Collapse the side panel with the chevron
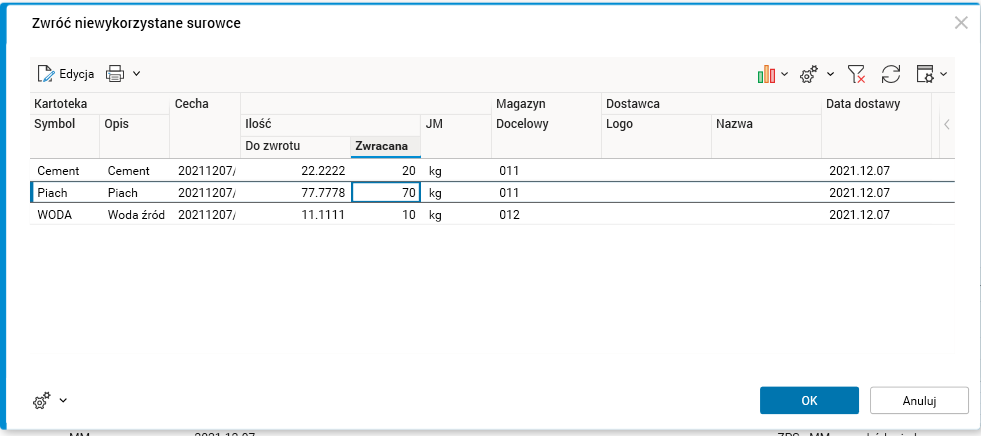 tap(946, 125)
